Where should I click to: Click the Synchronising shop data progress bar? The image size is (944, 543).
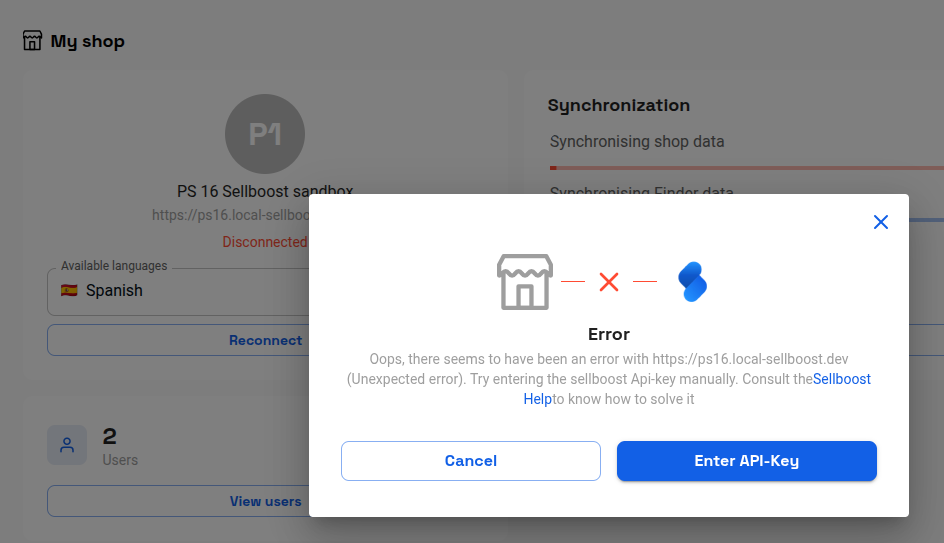[x=747, y=168]
